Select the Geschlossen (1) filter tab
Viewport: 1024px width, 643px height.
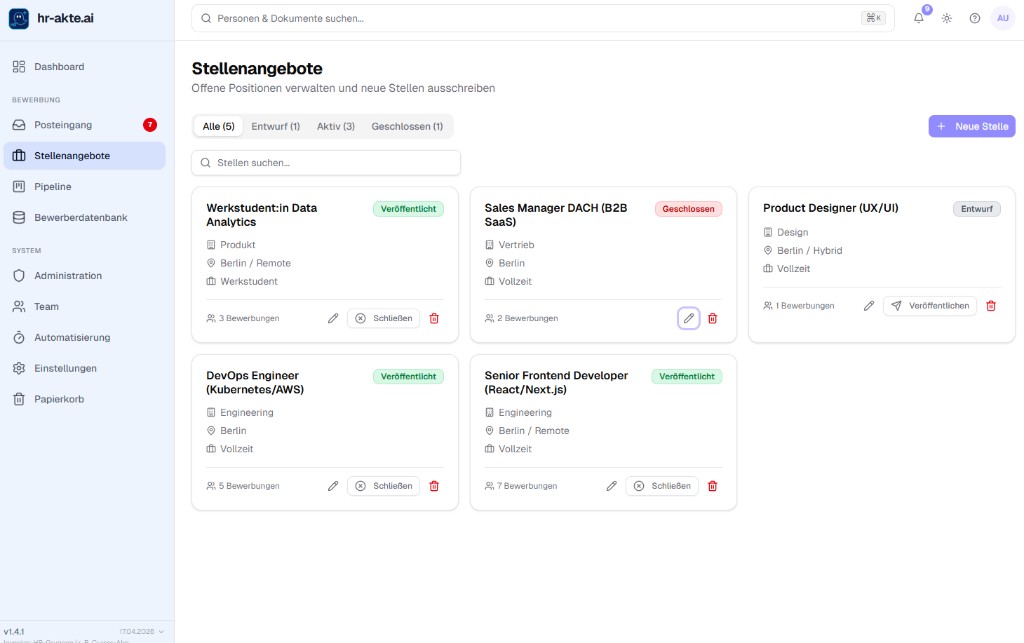tap(407, 127)
